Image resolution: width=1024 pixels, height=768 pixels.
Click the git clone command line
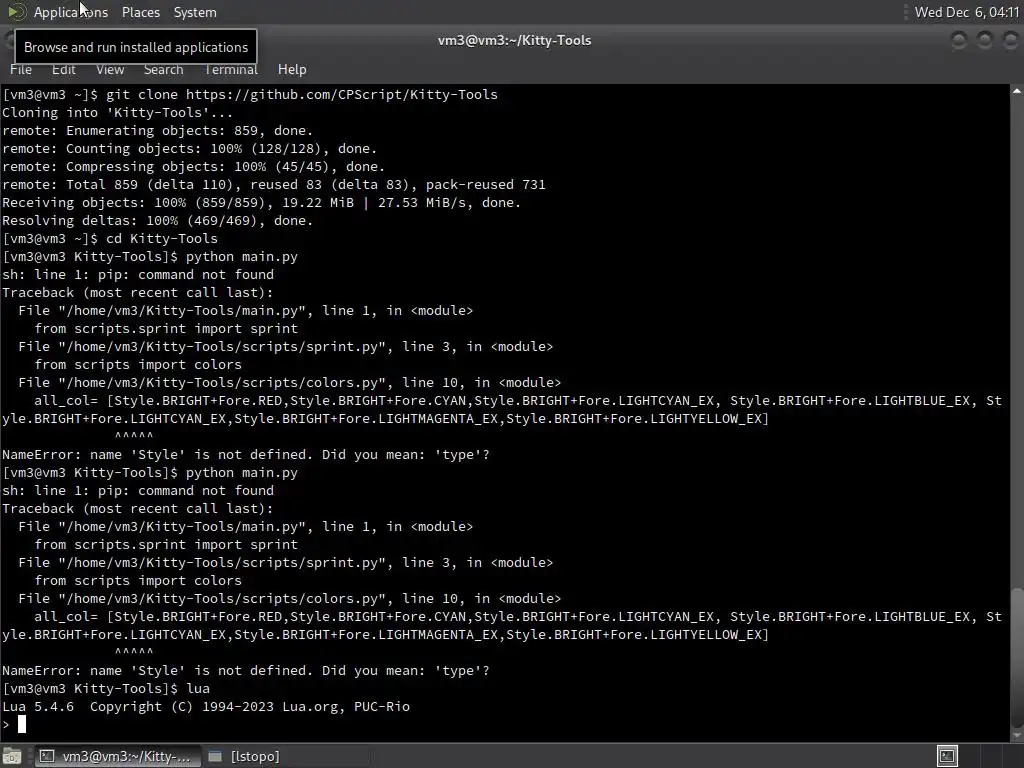coord(250,95)
